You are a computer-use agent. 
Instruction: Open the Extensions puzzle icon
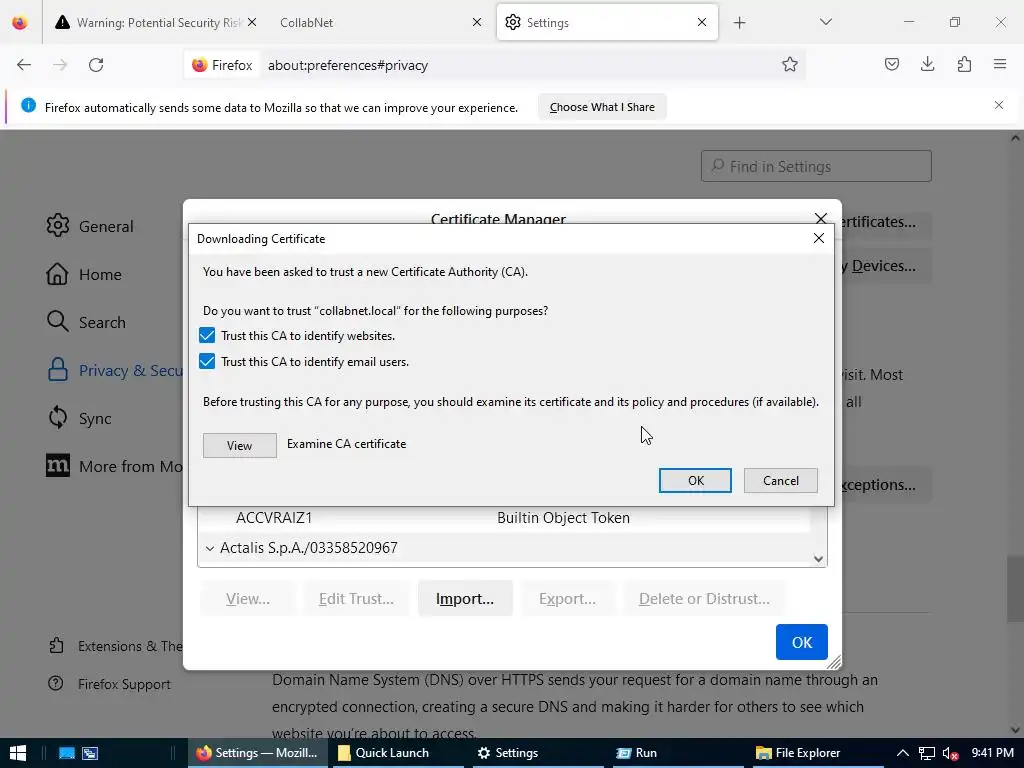click(x=964, y=64)
